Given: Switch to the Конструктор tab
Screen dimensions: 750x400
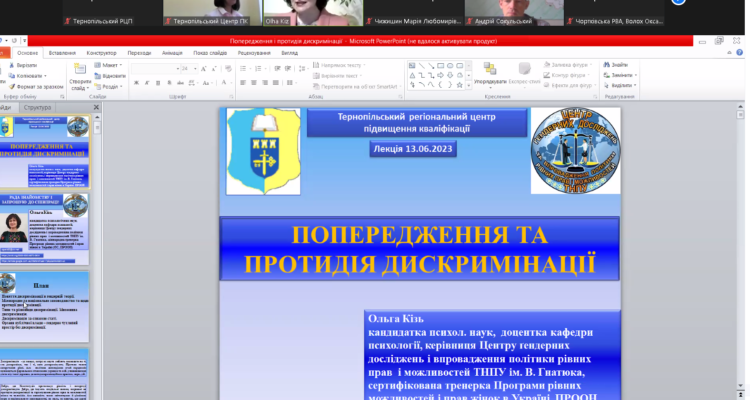Looking at the screenshot, I should (101, 53).
